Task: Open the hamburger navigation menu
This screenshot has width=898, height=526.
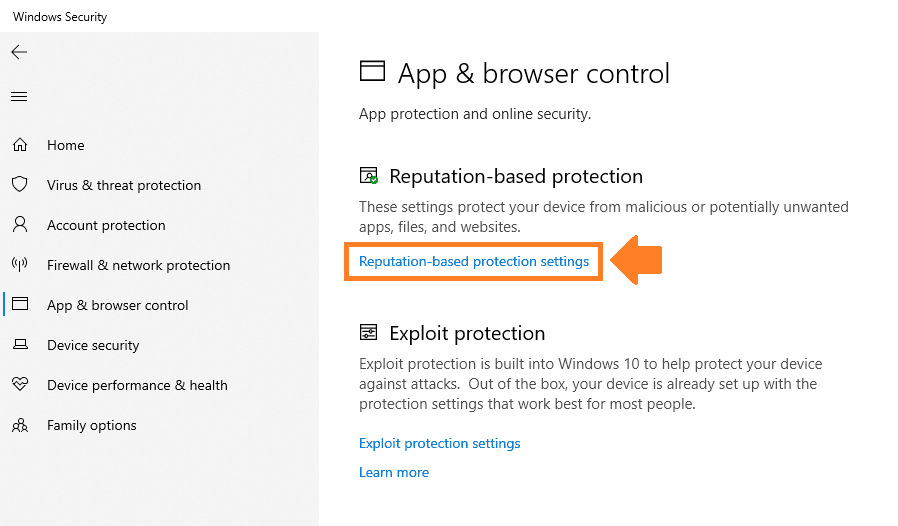Action: (x=19, y=96)
